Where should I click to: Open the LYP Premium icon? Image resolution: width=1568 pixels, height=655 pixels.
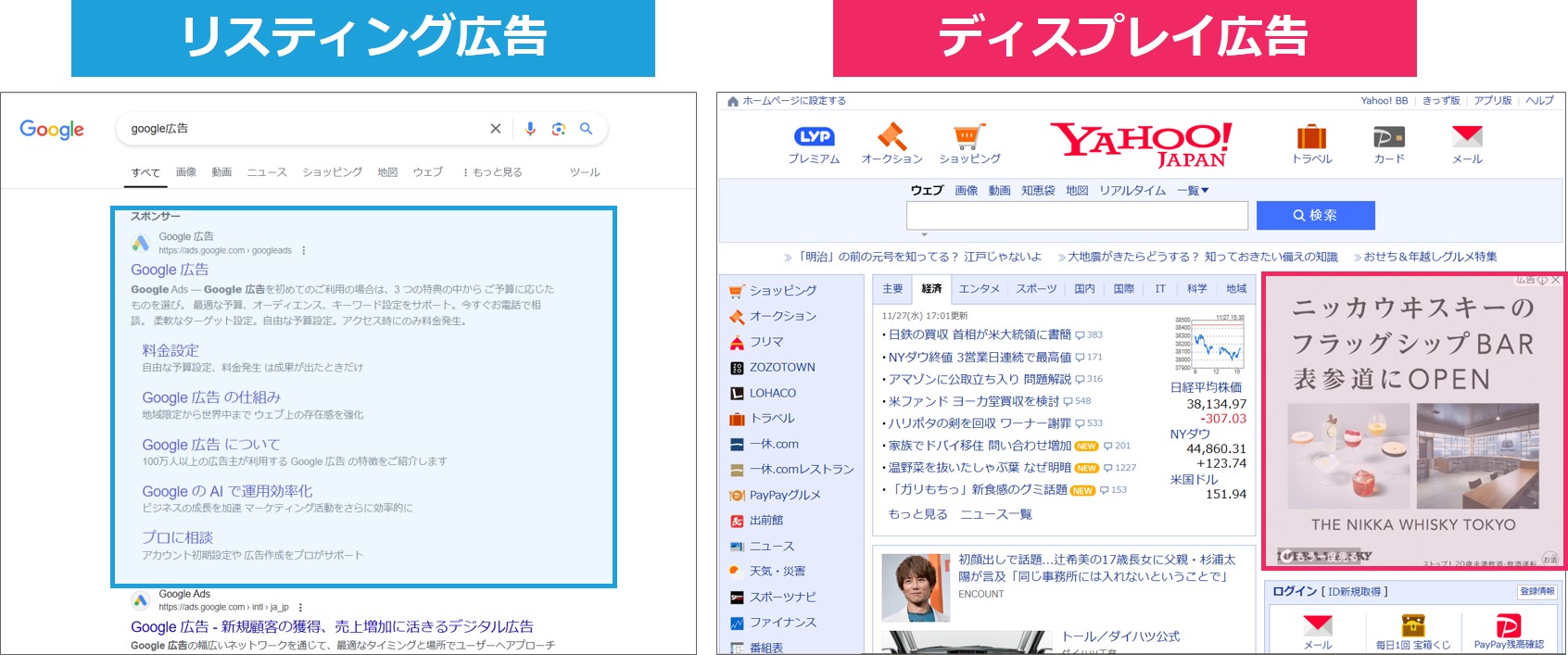[814, 136]
